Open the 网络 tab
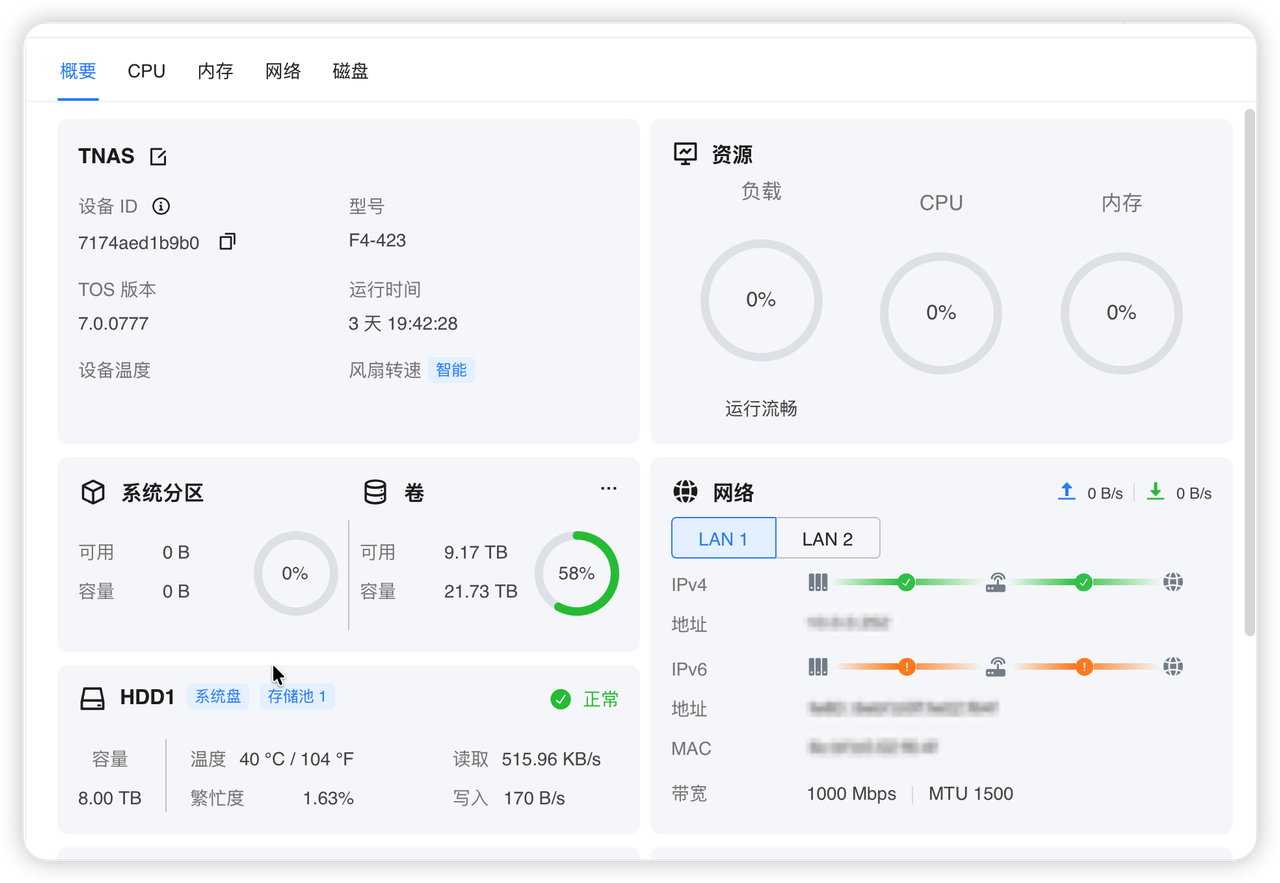Viewport: 1280px width, 883px height. (283, 71)
